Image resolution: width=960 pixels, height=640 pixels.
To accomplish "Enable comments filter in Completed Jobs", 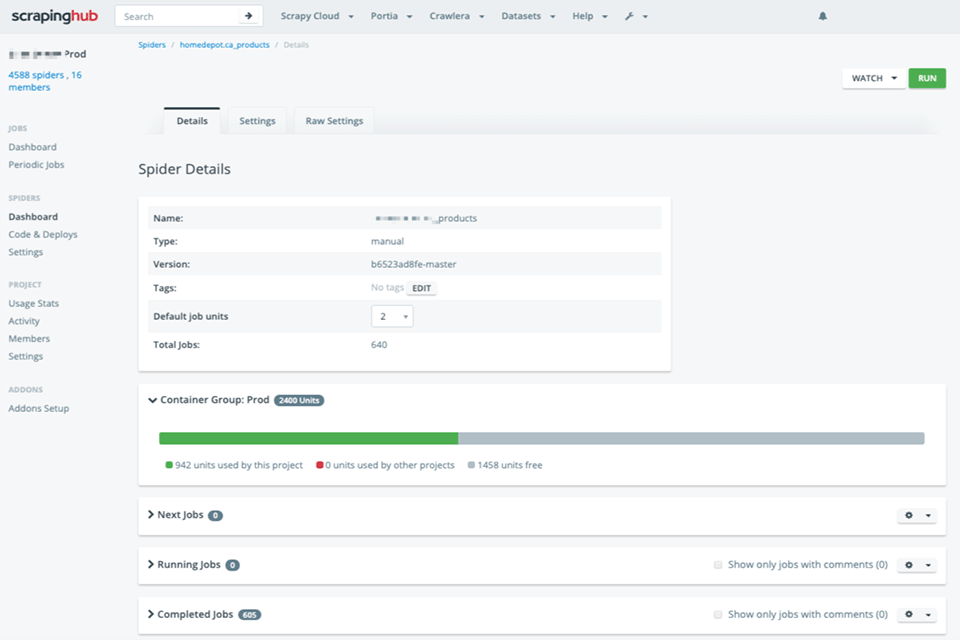I will click(x=718, y=614).
